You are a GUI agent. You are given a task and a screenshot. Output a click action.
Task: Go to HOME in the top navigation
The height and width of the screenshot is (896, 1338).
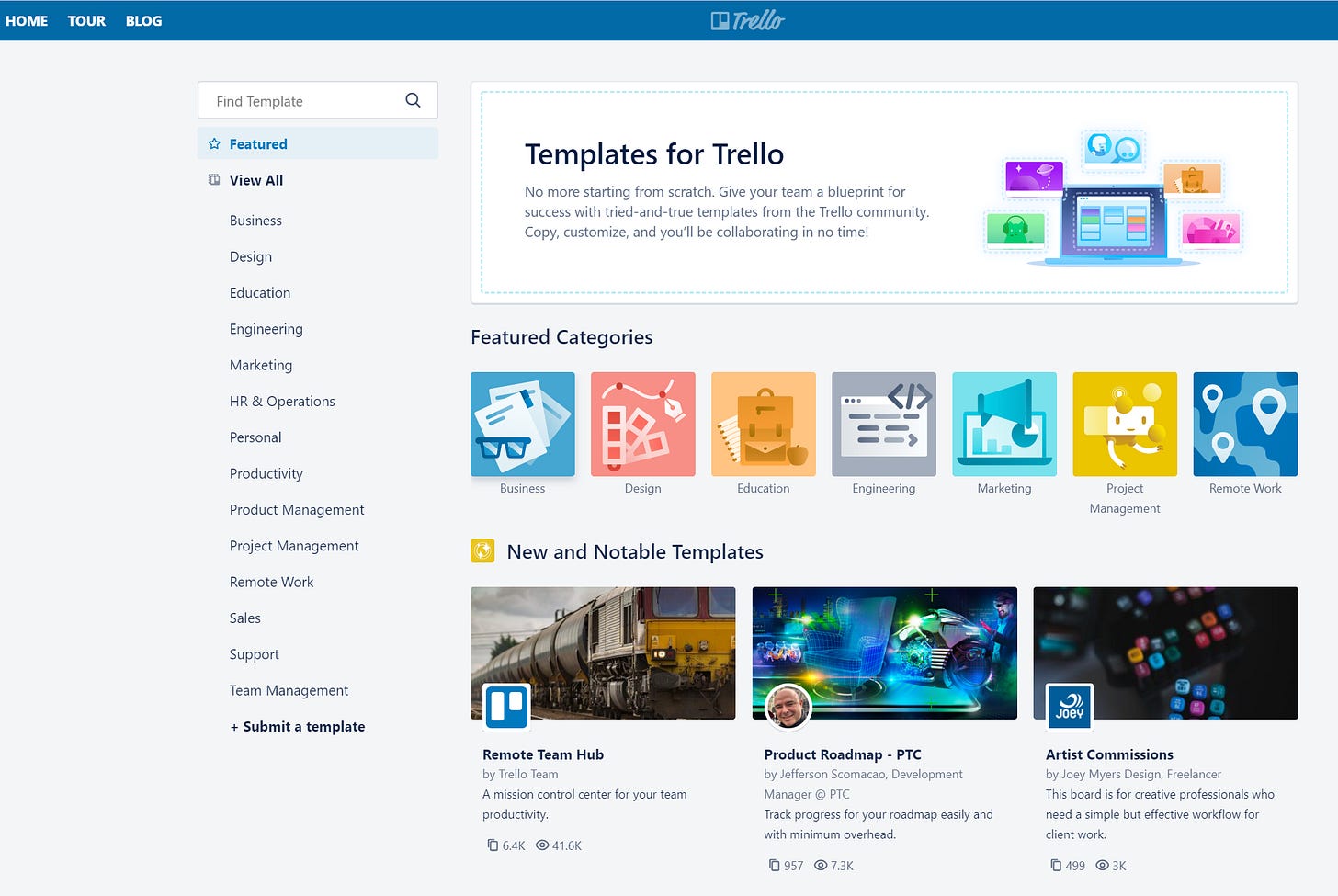click(27, 20)
